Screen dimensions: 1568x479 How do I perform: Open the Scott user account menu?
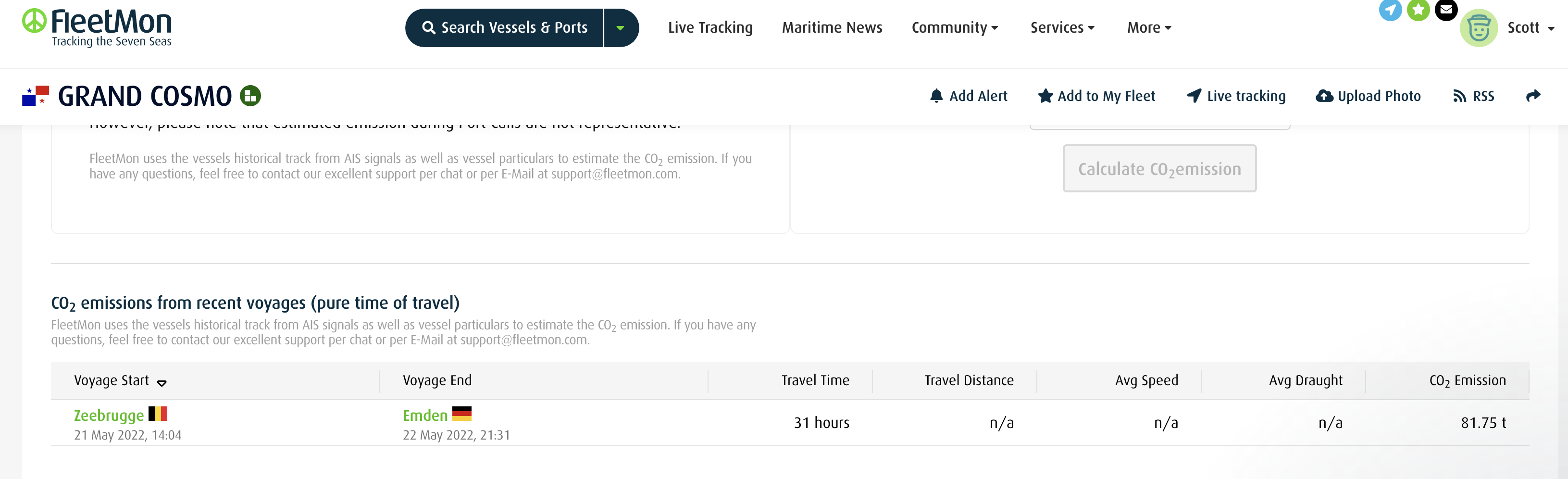pos(1530,28)
